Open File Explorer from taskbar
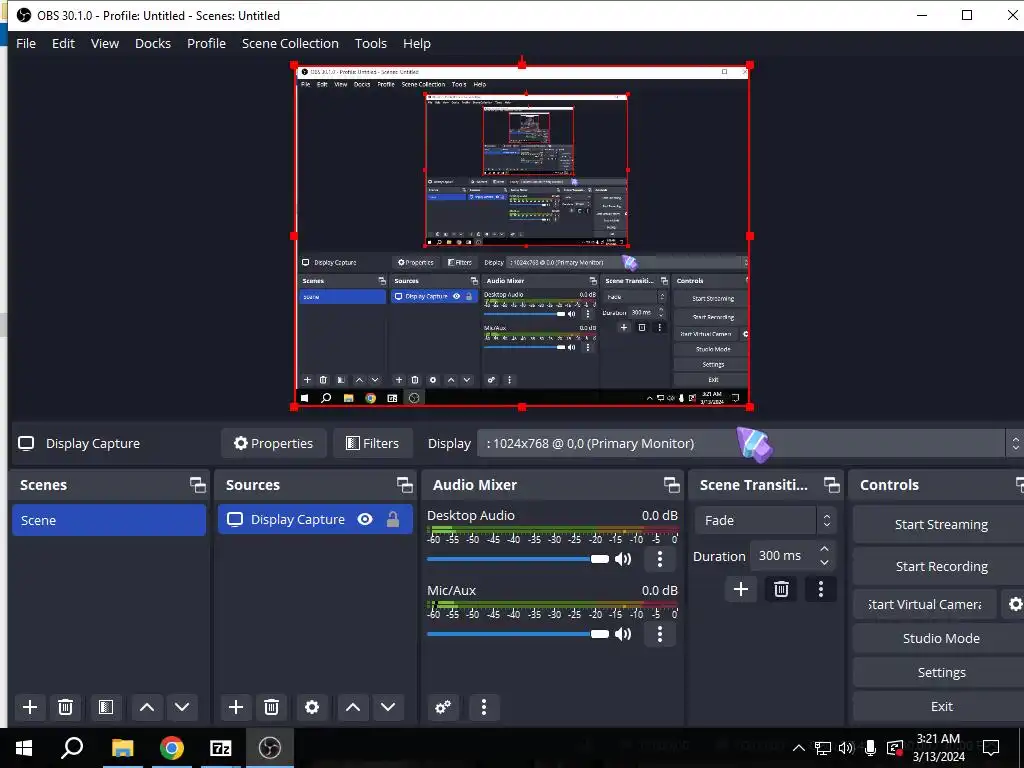Viewport: 1024px width, 768px height. (122, 748)
